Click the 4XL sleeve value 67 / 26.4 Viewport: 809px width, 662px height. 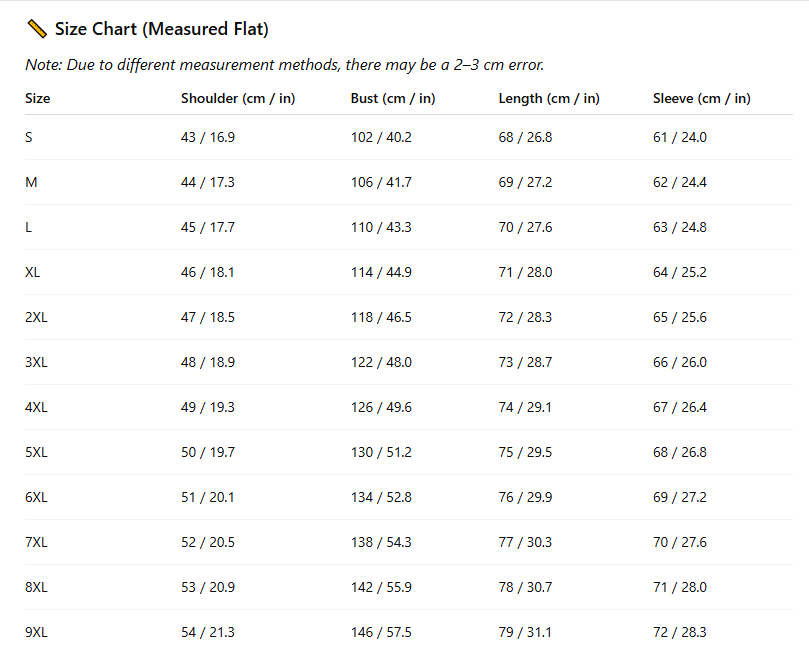tap(680, 407)
